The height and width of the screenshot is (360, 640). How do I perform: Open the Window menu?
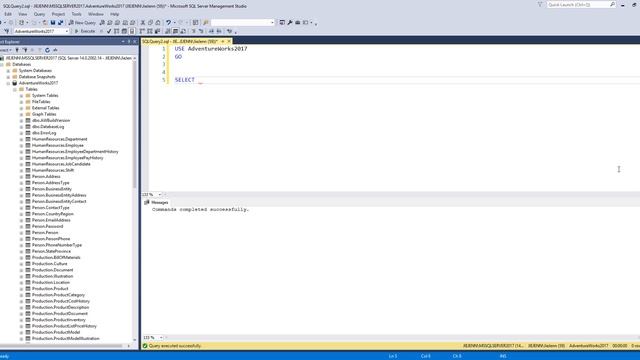(96, 14)
